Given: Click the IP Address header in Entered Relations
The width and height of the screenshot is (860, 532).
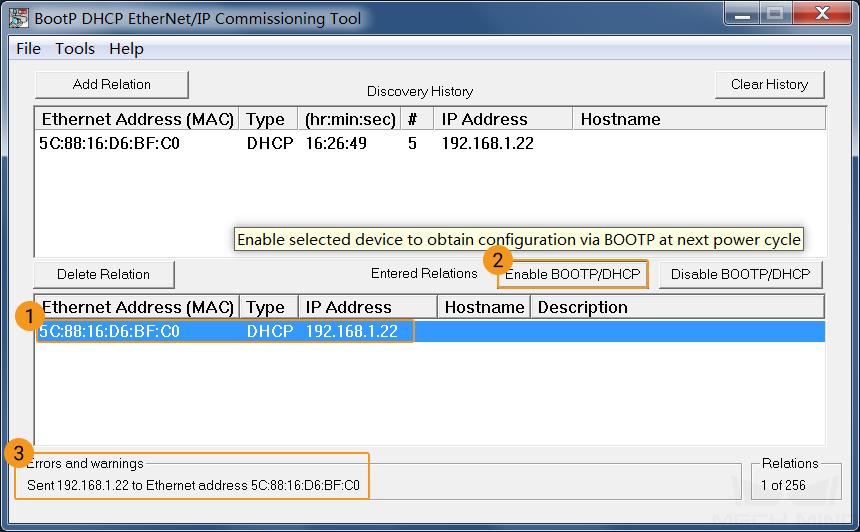Looking at the screenshot, I should point(367,307).
